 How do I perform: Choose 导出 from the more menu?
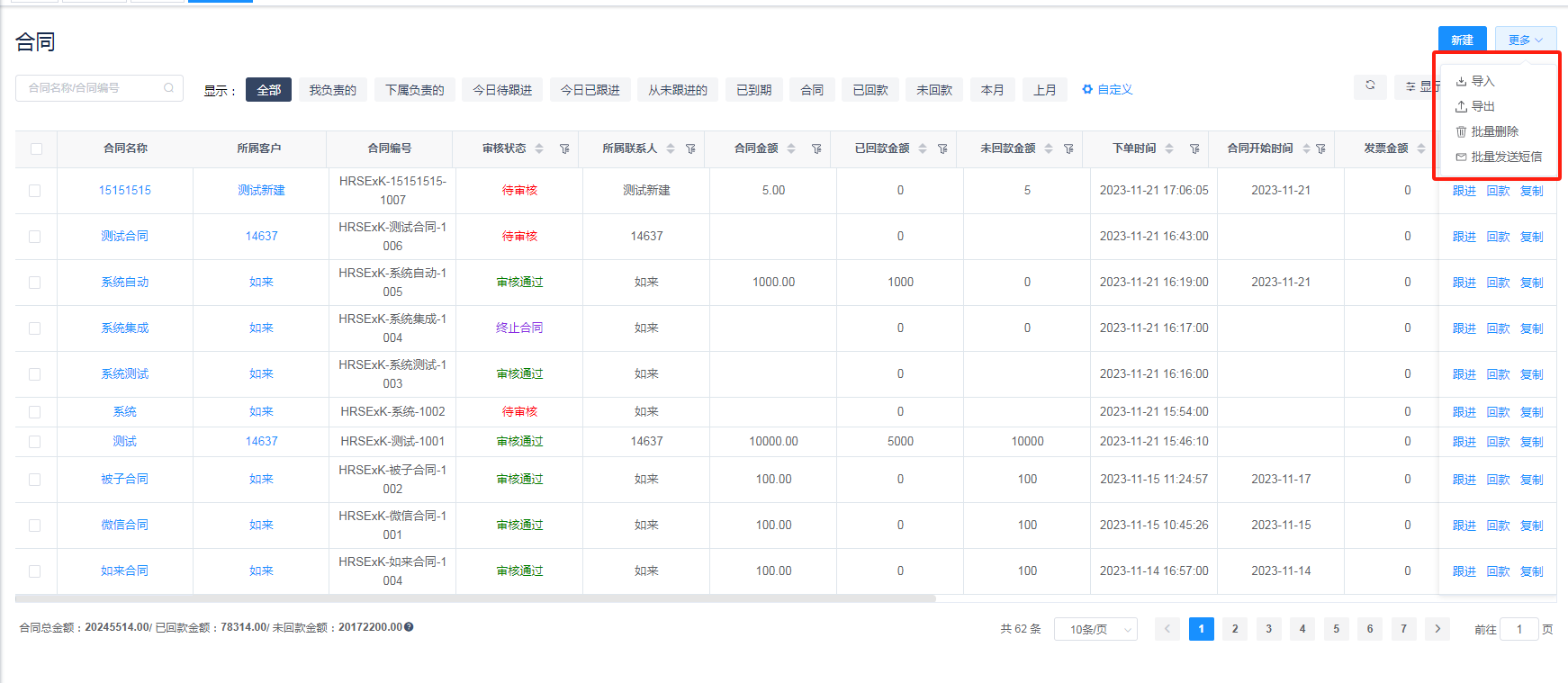pos(1482,106)
